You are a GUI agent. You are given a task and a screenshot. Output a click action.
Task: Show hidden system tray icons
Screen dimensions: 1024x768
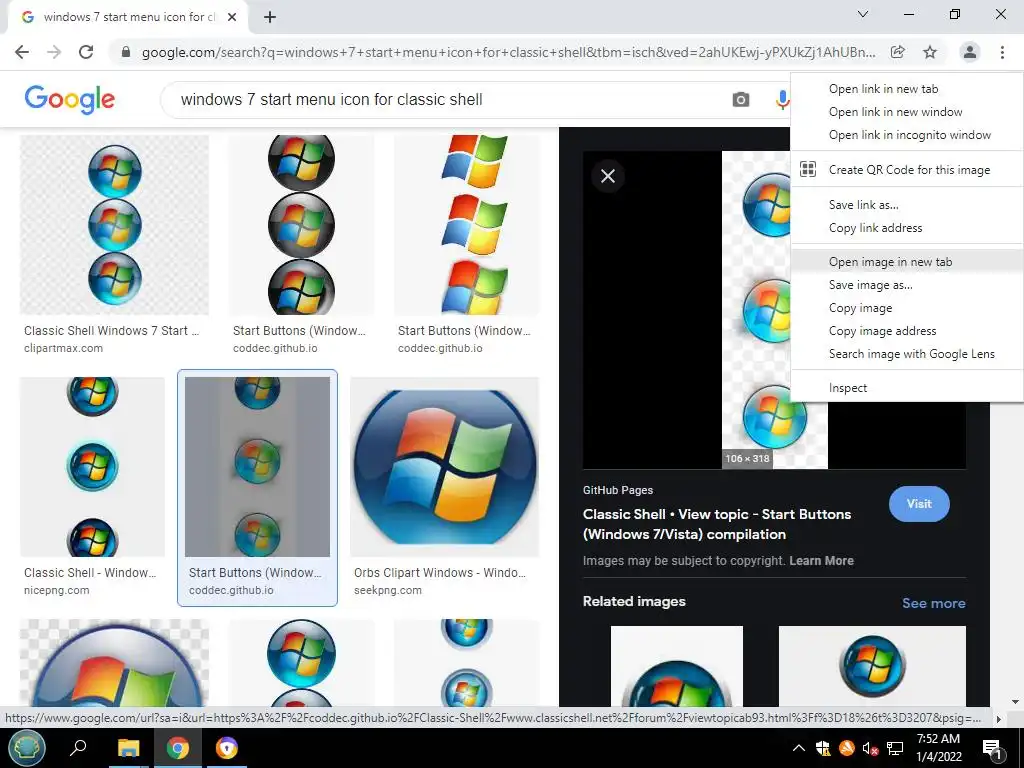pos(799,748)
